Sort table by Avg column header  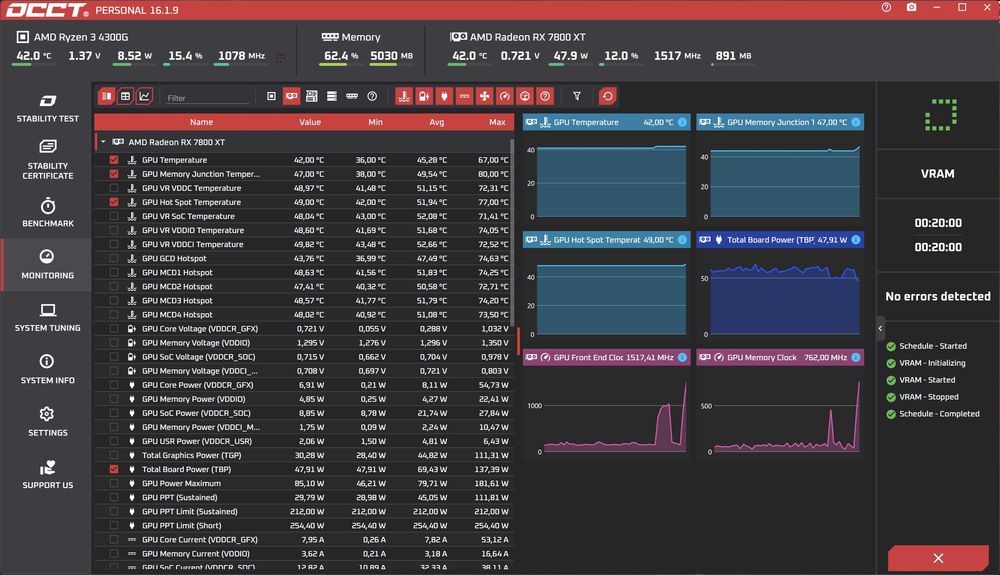tap(436, 122)
